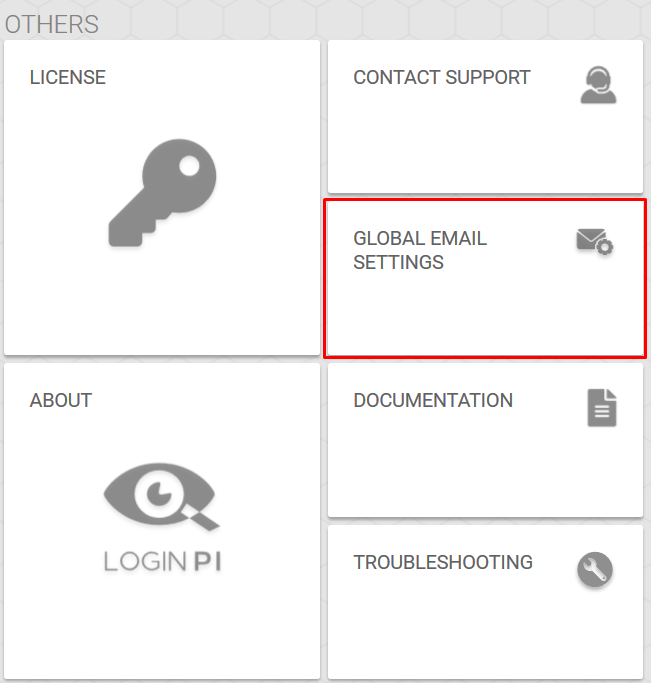Open the ABOUT tile label
Viewport: 651px width, 683px height.
coord(61,400)
